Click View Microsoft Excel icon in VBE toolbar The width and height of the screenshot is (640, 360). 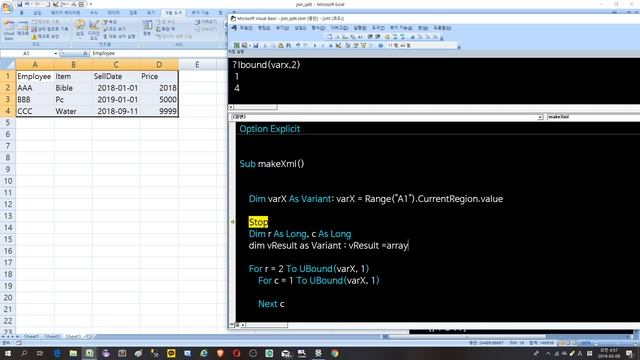(237, 45)
